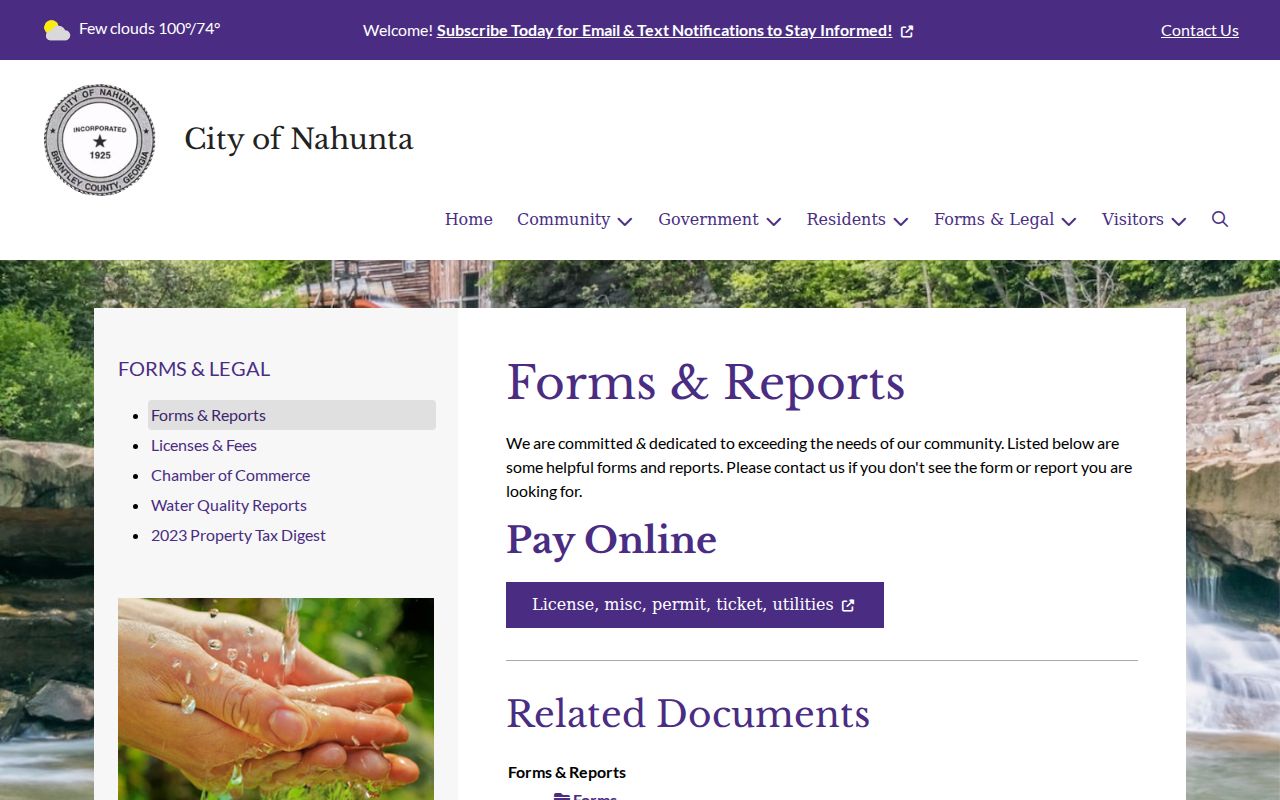Viewport: 1280px width, 800px height.
Task: Click the 'Pay Online' heading
Action: pyautogui.click(x=611, y=540)
